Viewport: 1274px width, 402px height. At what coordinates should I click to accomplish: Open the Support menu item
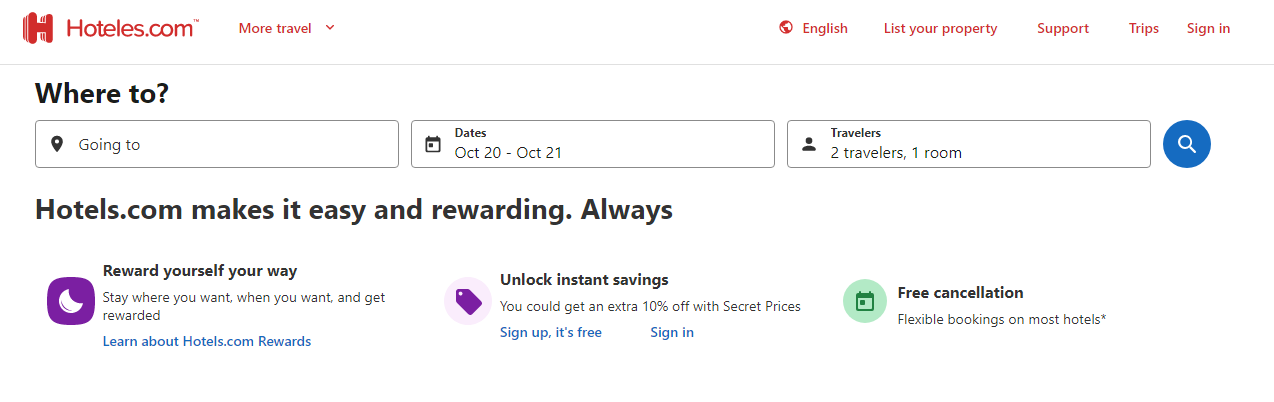[1062, 28]
